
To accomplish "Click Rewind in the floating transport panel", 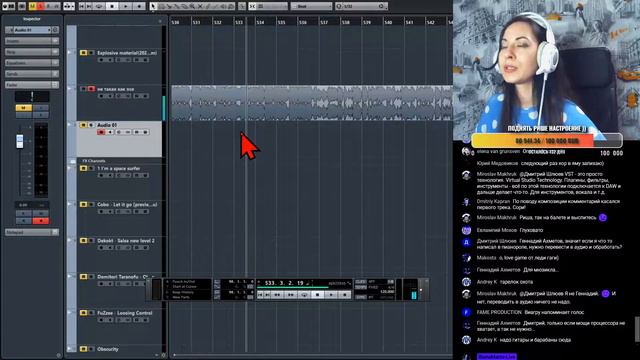I will click(277, 295).
